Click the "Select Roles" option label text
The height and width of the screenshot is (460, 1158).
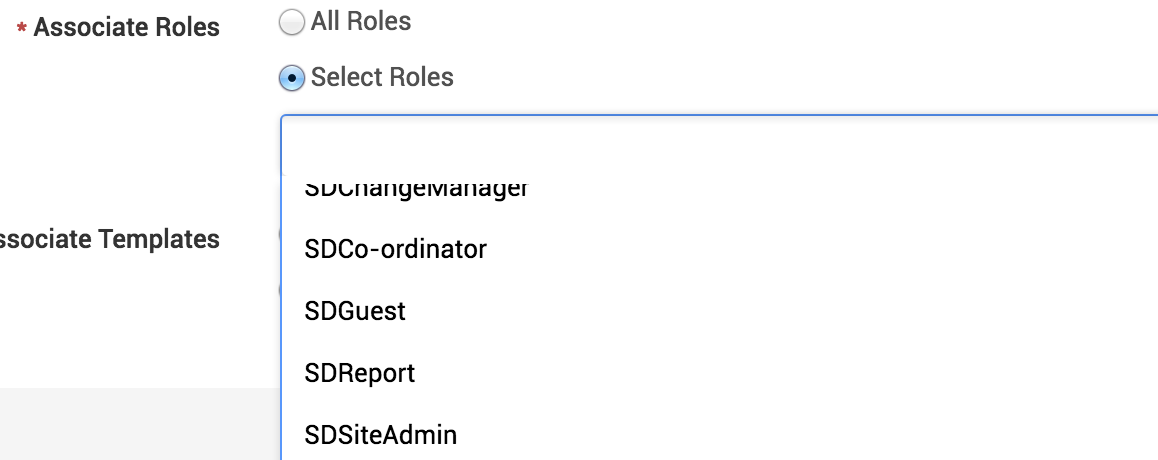coord(382,77)
